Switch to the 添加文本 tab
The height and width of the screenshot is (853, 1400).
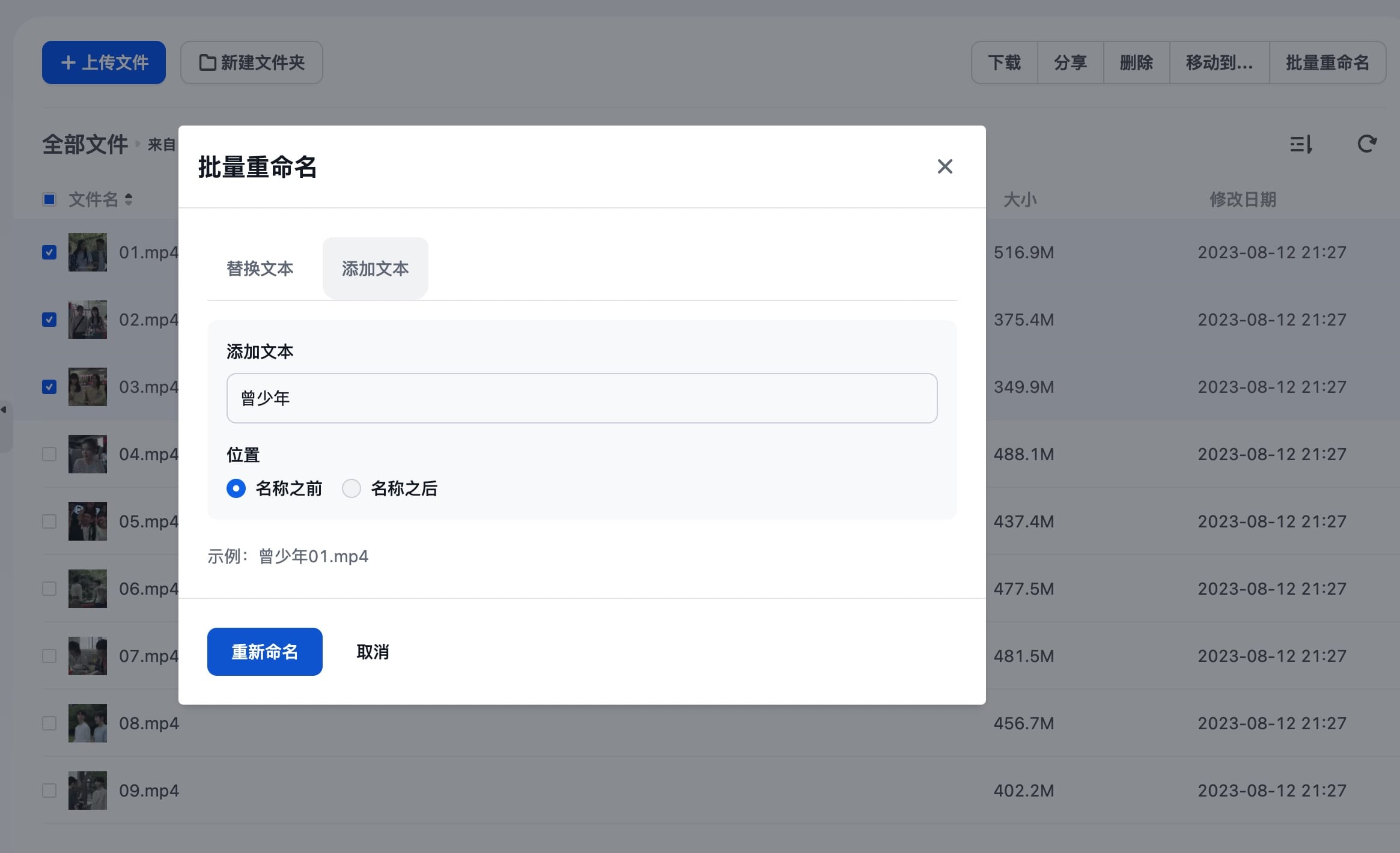tap(374, 269)
